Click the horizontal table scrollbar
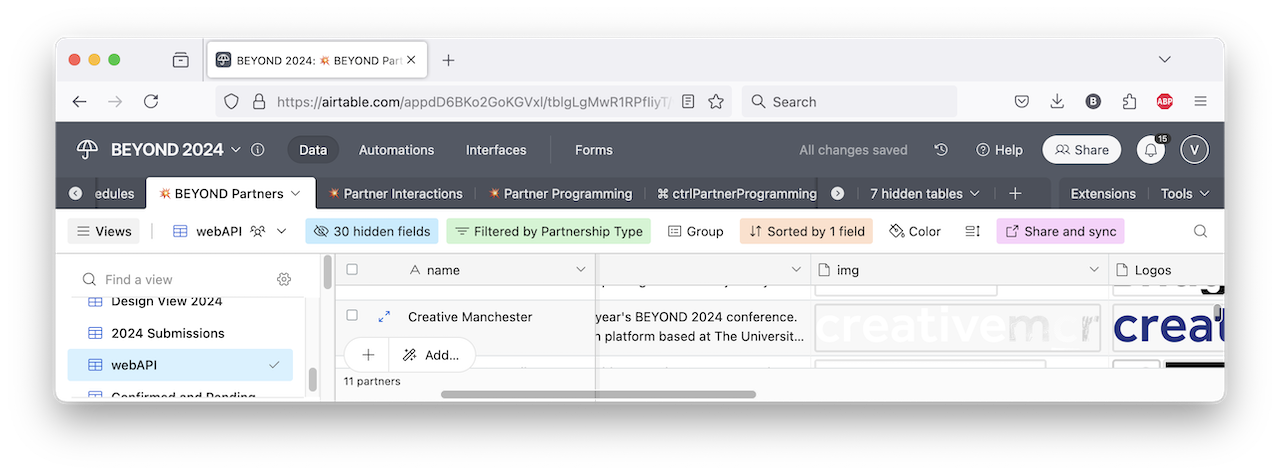1280x475 pixels. [598, 394]
